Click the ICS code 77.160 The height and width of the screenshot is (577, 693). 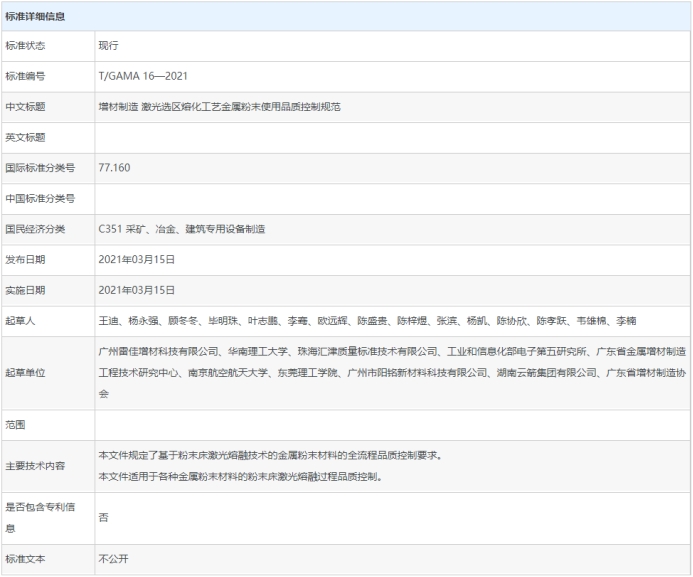[114, 167]
